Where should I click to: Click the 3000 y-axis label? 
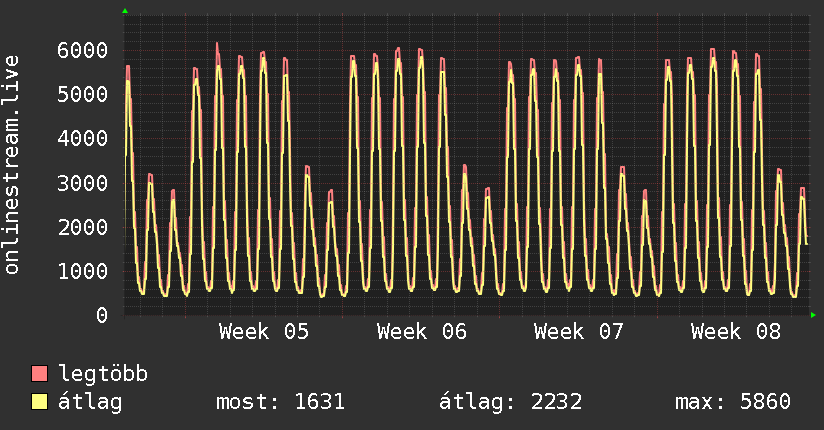(81, 183)
